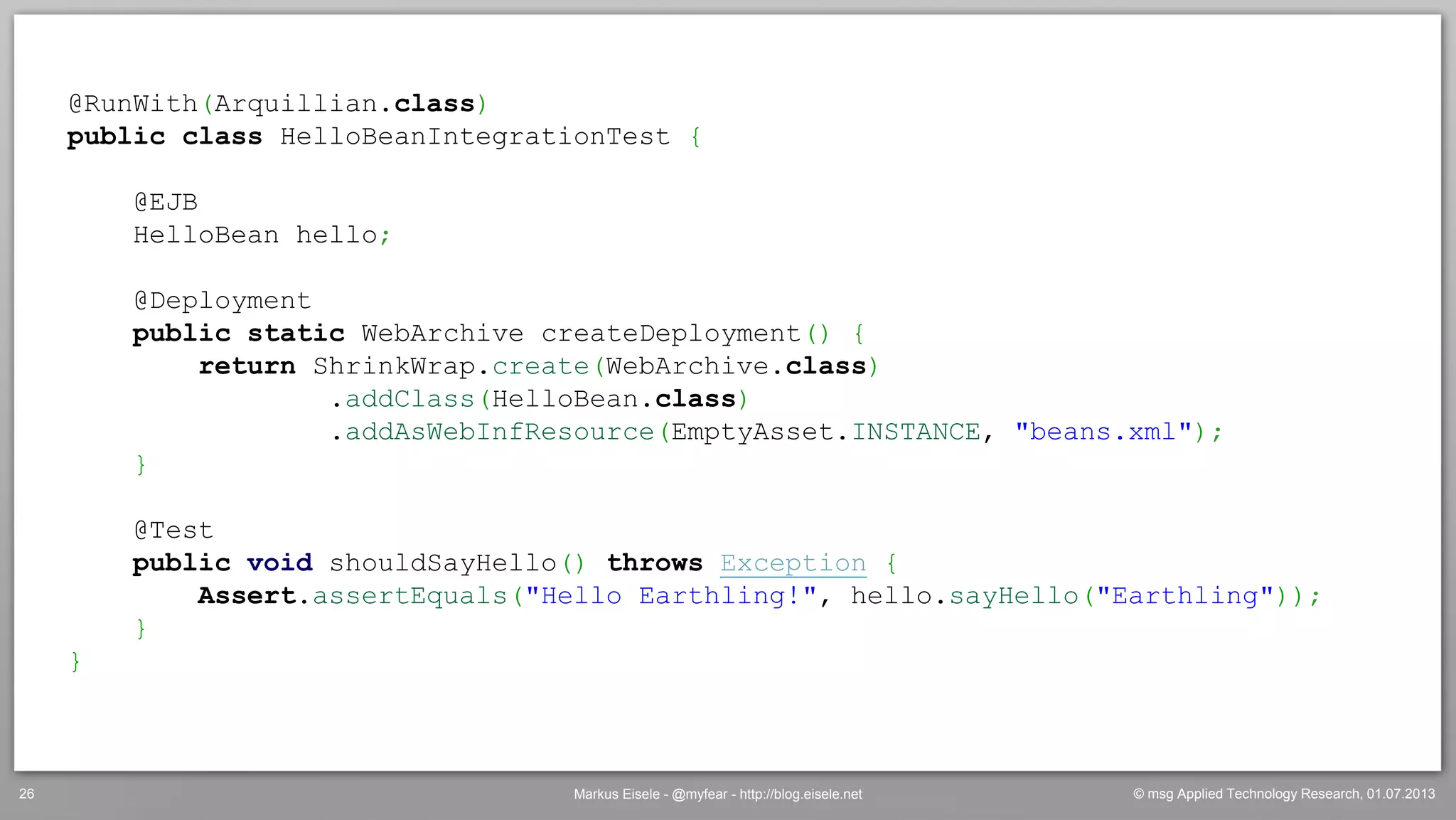1456x820 pixels.
Task: Click the return keyword
Action: (247, 366)
